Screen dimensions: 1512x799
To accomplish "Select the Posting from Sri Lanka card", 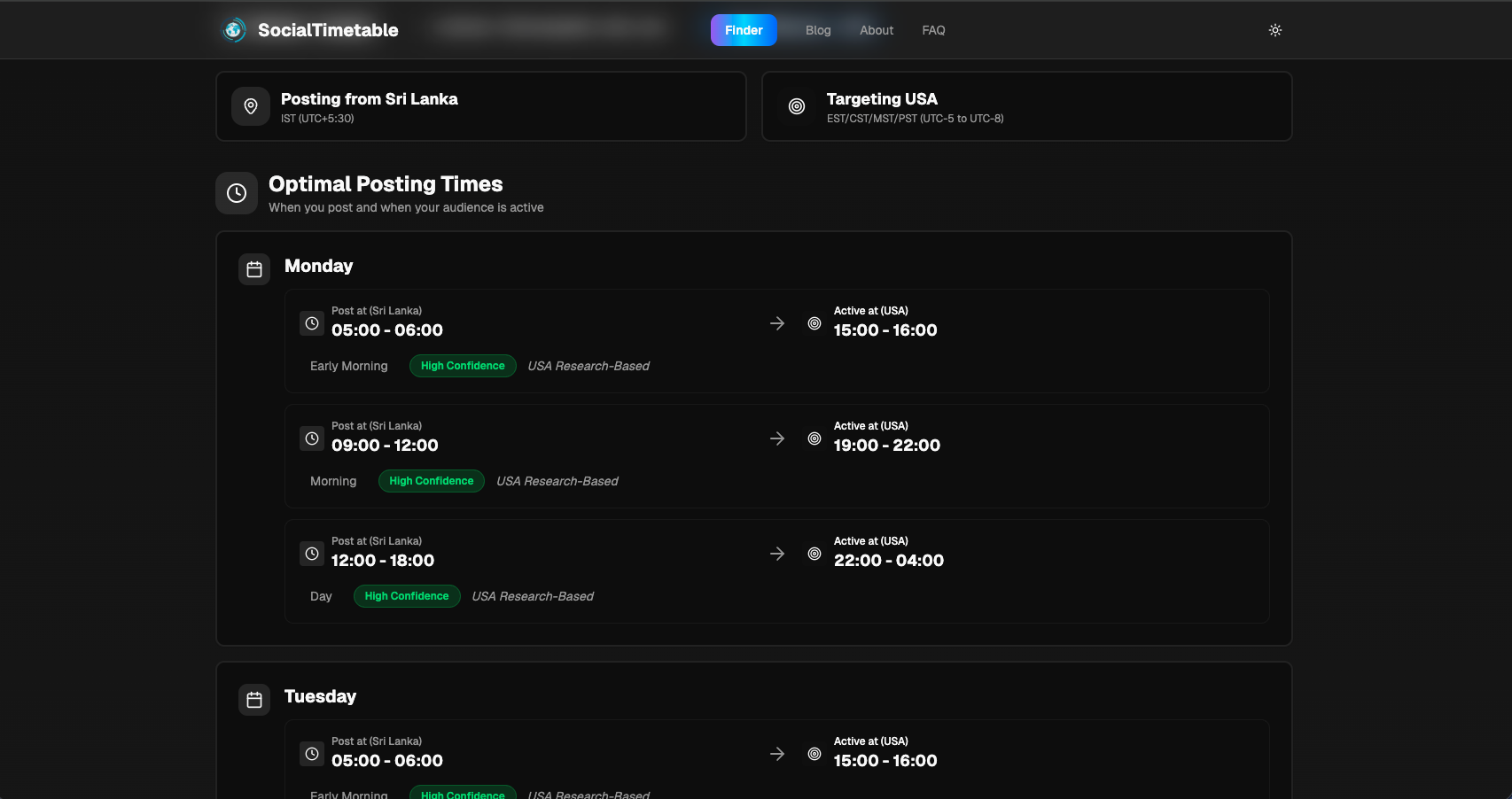I will [x=480, y=106].
